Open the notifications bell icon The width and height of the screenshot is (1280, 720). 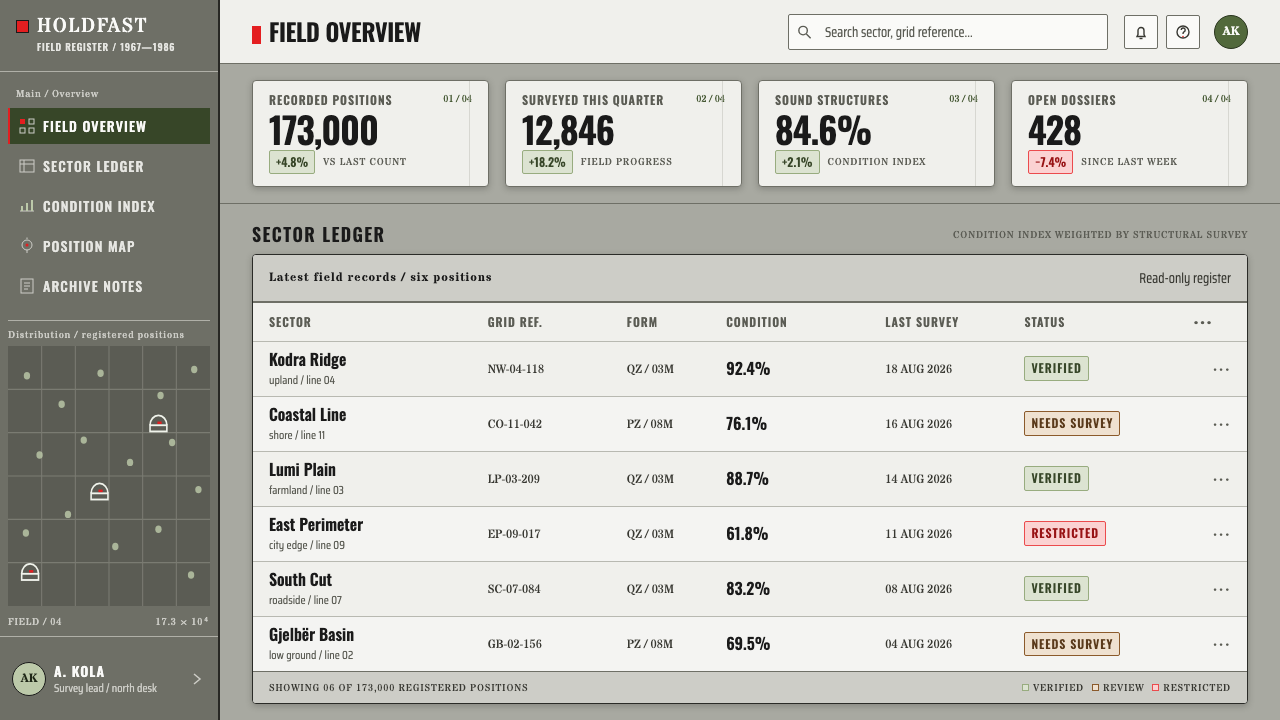[x=1141, y=32]
